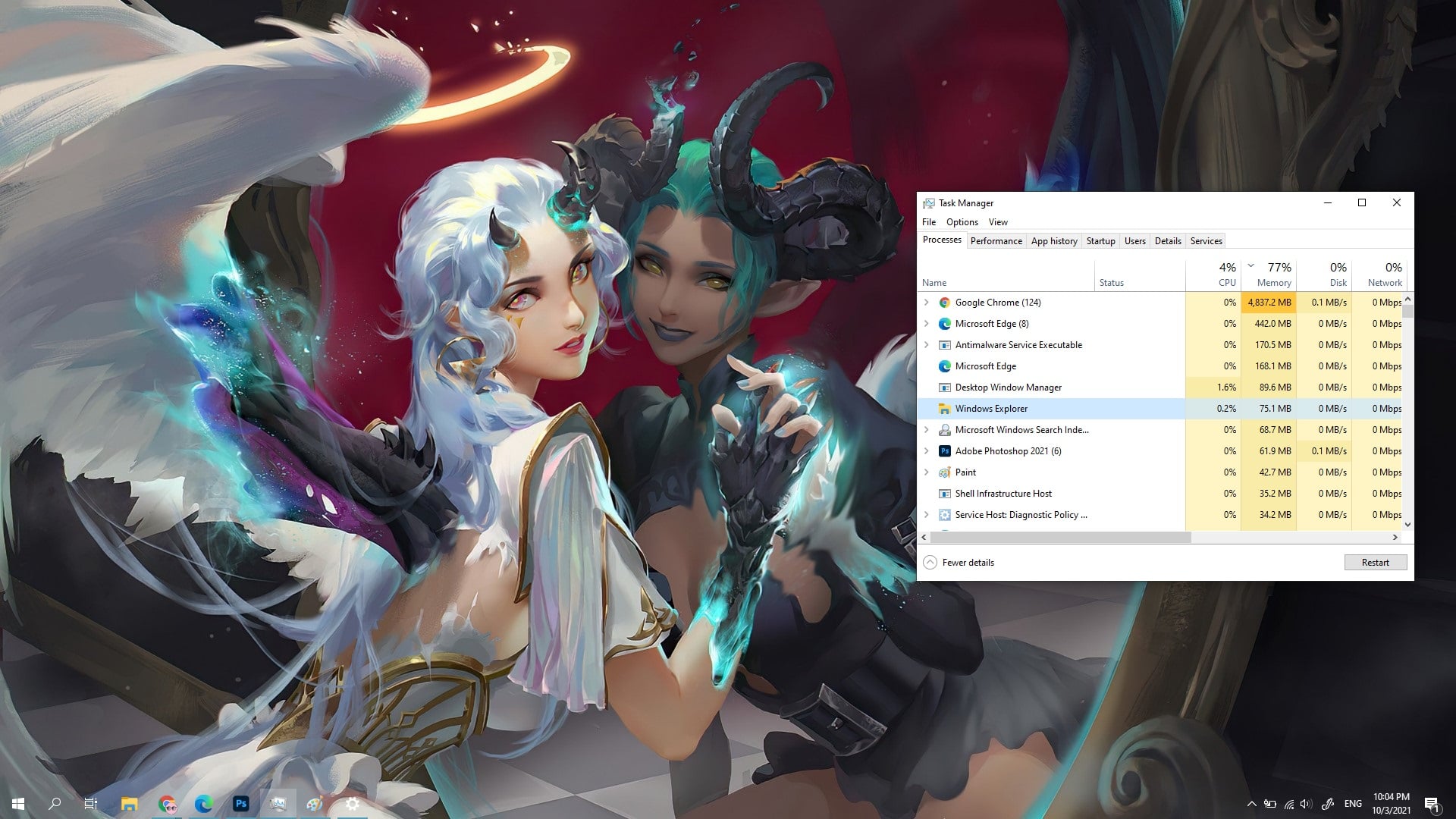Image resolution: width=1456 pixels, height=819 pixels.
Task: Sort processes by the Network column
Action: point(1379,275)
